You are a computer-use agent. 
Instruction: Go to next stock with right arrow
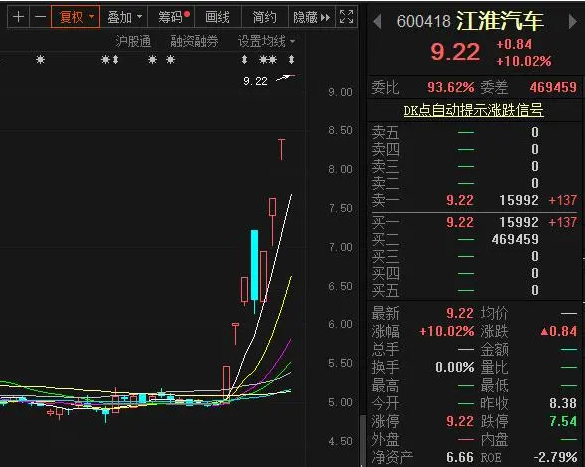572,21
